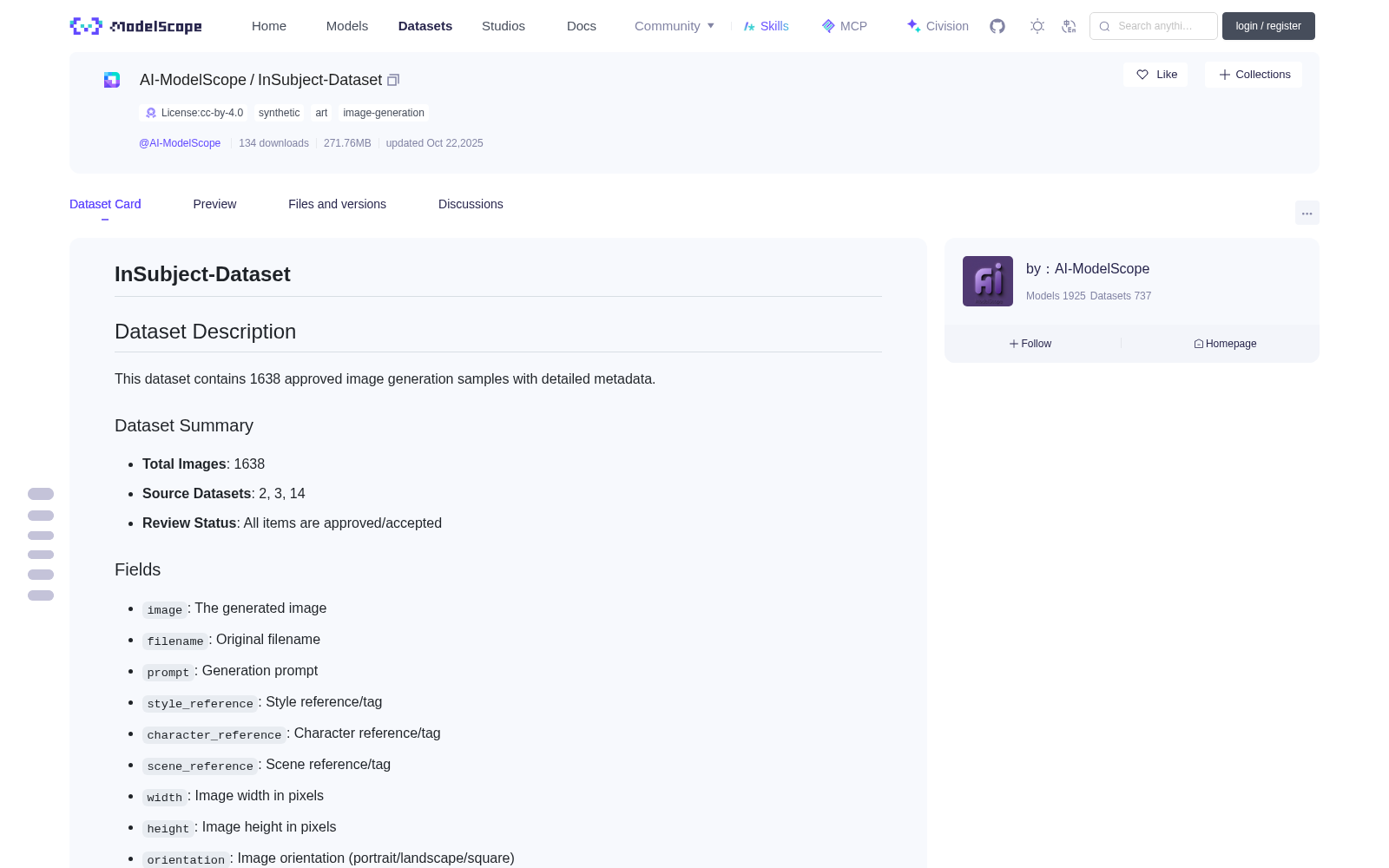The height and width of the screenshot is (868, 1389).
Task: Click the search magnifier icon
Action: coord(1104,26)
